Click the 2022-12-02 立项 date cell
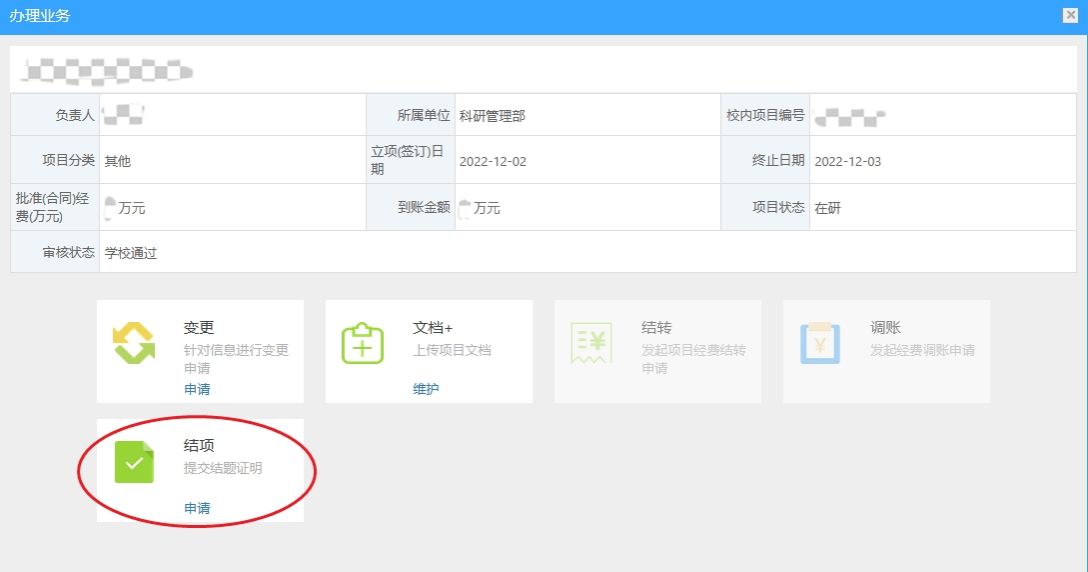 pyautogui.click(x=492, y=161)
